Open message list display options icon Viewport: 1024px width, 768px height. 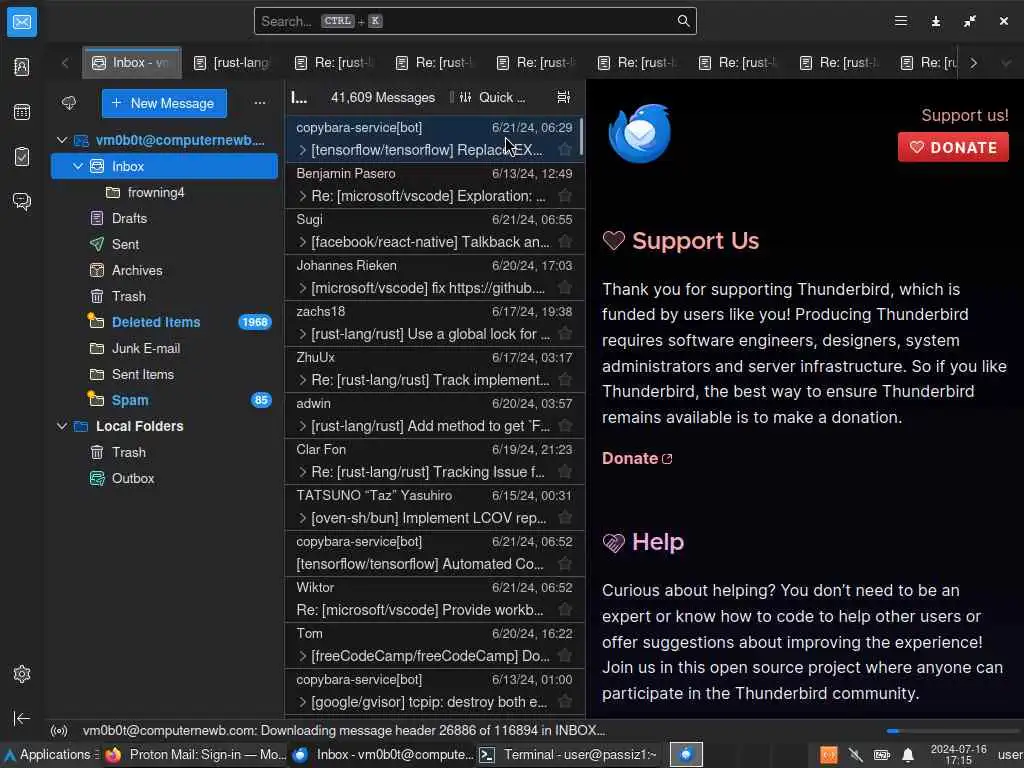point(563,97)
